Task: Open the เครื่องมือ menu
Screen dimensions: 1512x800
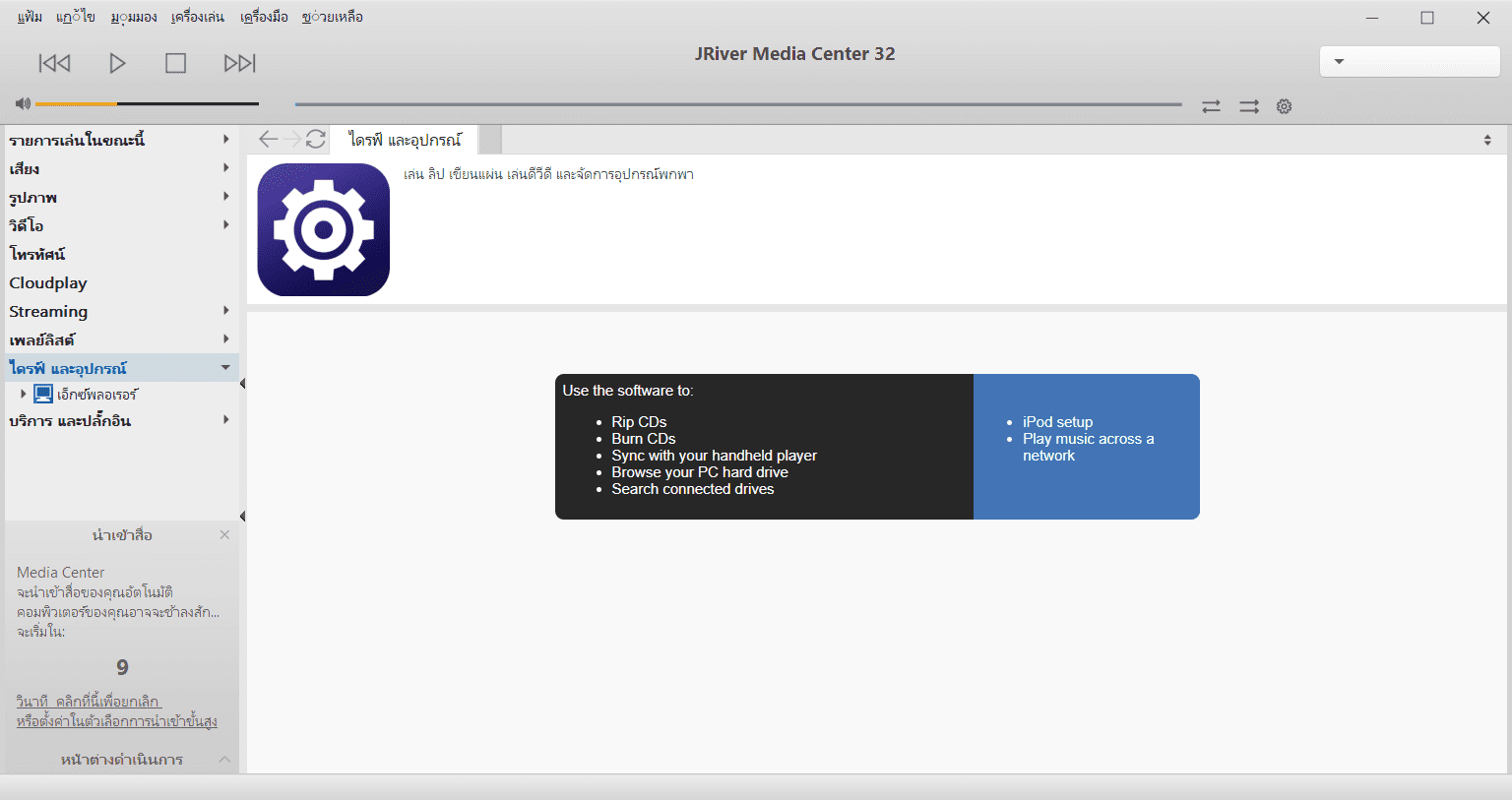Action: [264, 17]
